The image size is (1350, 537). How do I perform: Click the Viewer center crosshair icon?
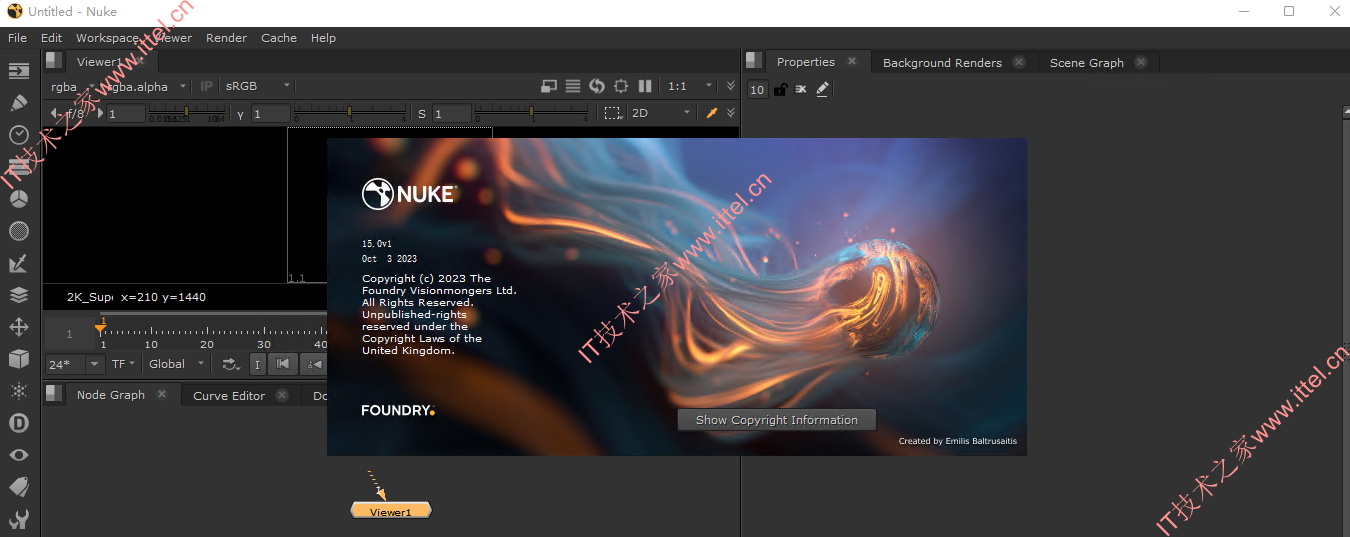point(621,86)
